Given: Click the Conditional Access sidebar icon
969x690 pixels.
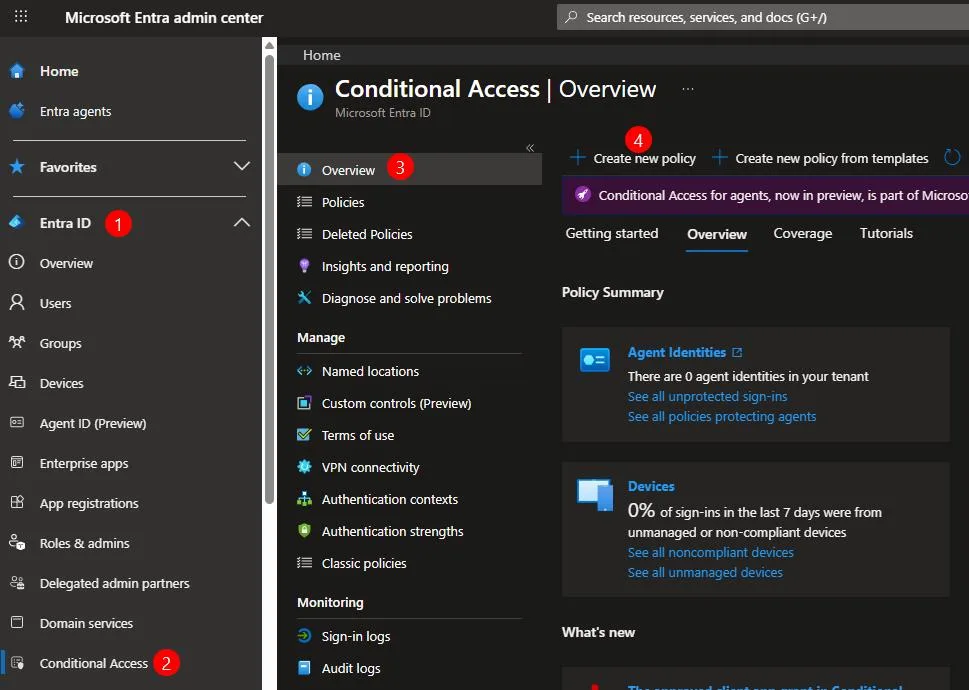Looking at the screenshot, I should click(x=17, y=663).
